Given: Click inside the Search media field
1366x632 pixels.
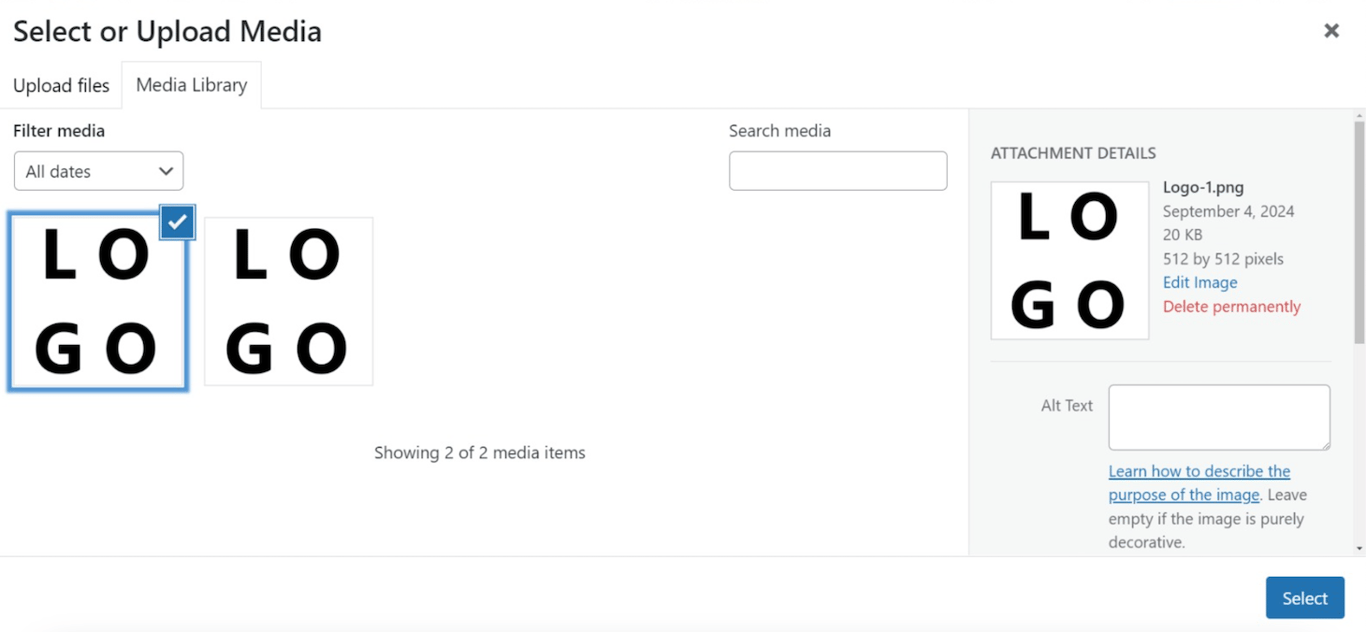Looking at the screenshot, I should [x=838, y=170].
